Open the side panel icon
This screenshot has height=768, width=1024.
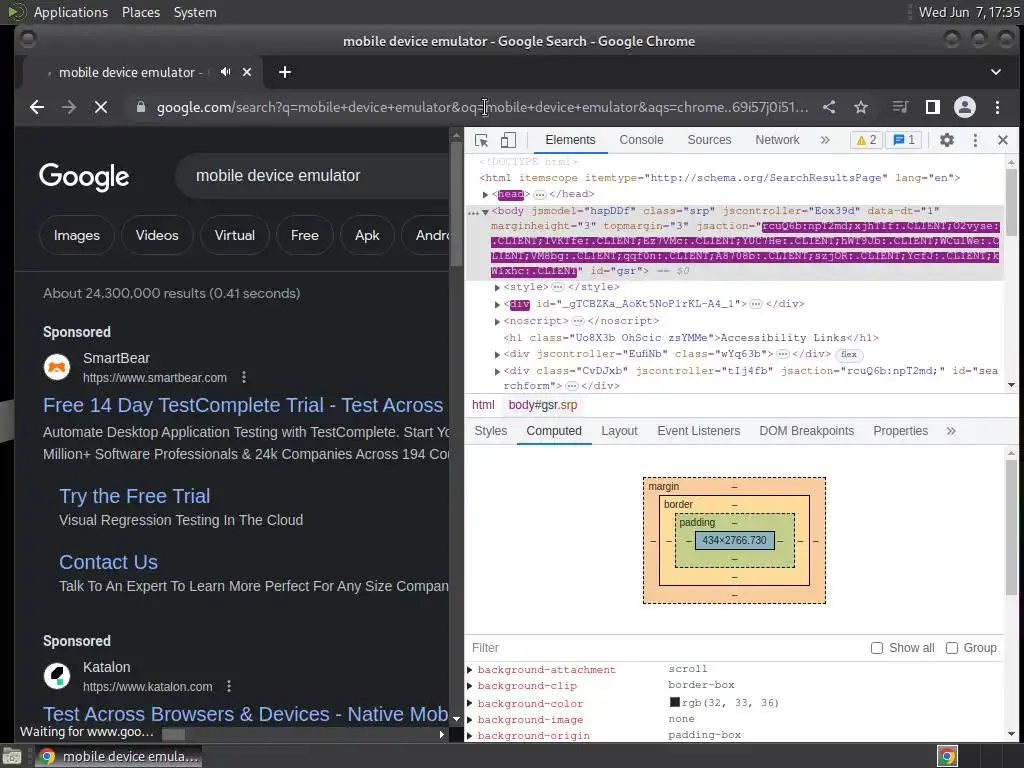coord(933,107)
